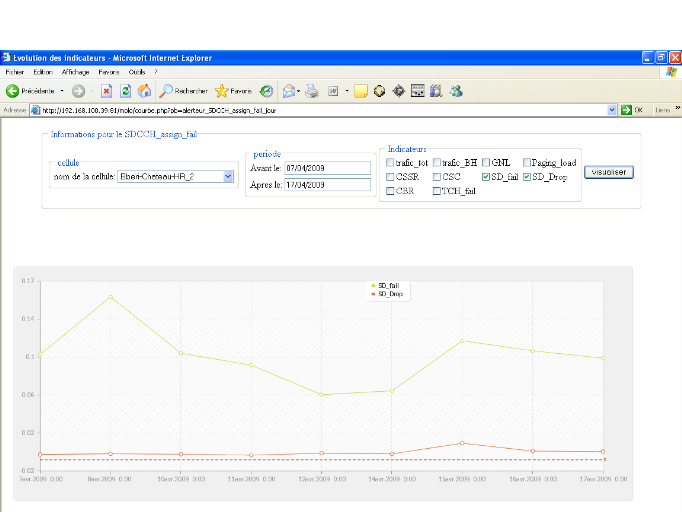This screenshot has height=512, width=682.
Task: Open the Fichier menu
Action: (x=14, y=72)
